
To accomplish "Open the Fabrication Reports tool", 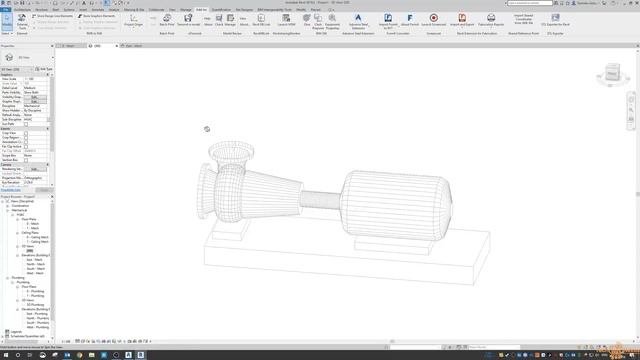I will point(491,20).
